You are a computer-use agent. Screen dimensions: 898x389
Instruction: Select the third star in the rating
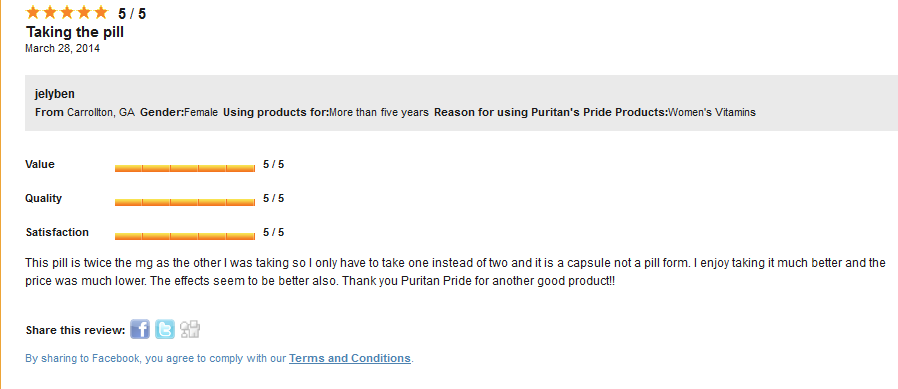67,12
